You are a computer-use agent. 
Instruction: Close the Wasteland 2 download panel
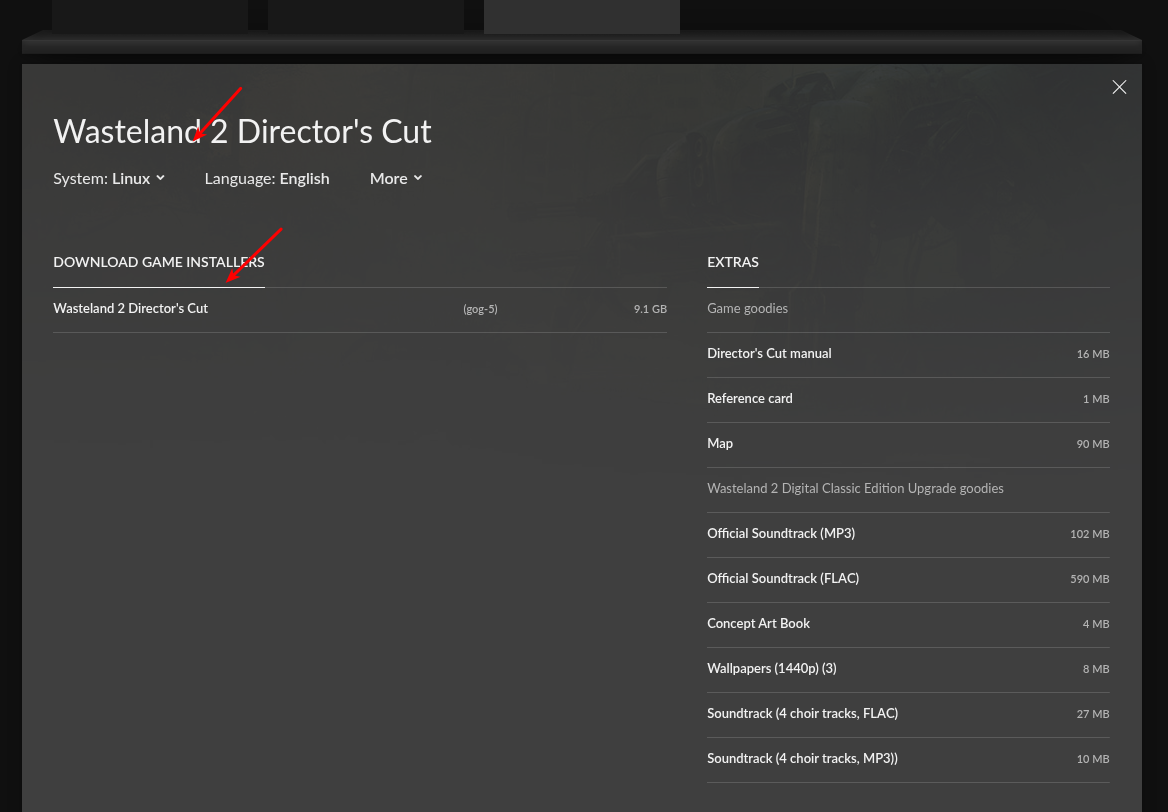(1119, 87)
